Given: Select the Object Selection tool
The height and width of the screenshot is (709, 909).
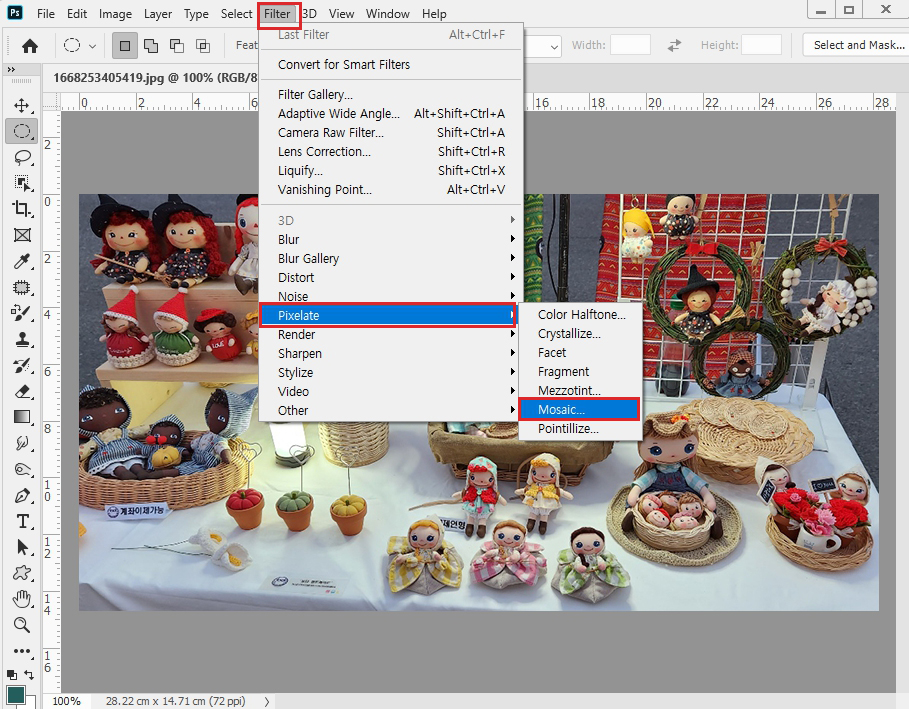Looking at the screenshot, I should tap(21, 183).
